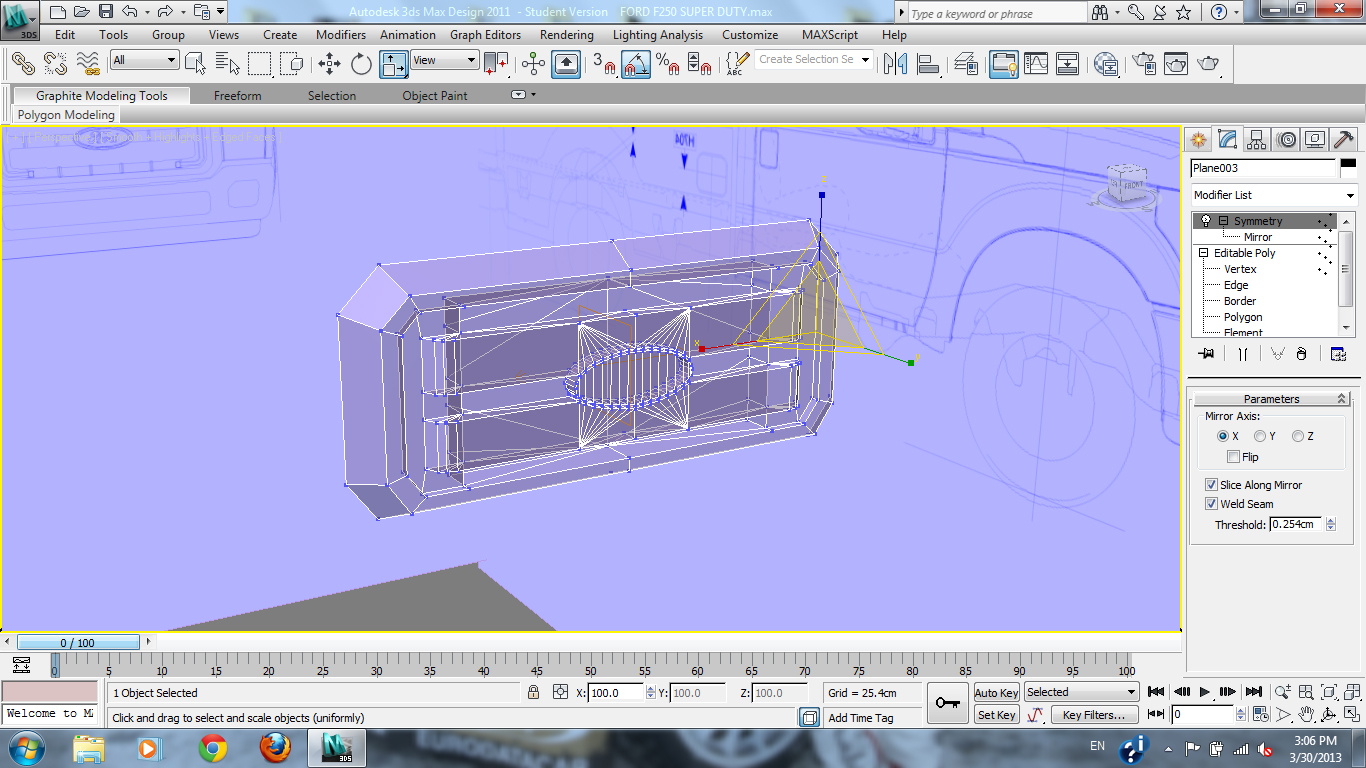Screen dimensions: 1366x768
Task: Open the View reference coordinate dropdown
Action: click(x=445, y=61)
